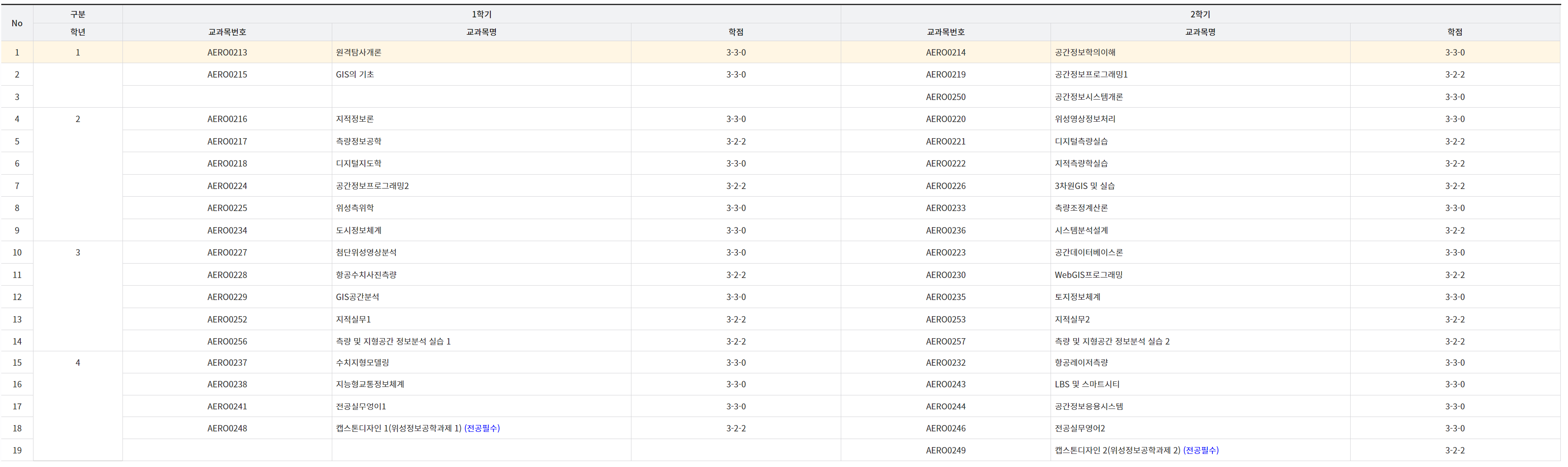Click 첨단위성영상분석 course name
The width and height of the screenshot is (1568, 467).
coord(366,252)
